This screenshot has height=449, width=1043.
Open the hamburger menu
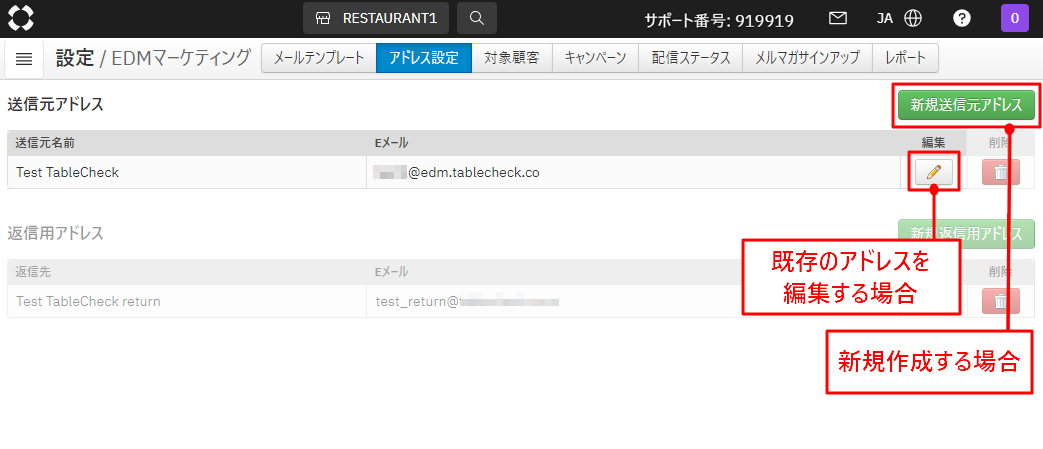tap(24, 59)
